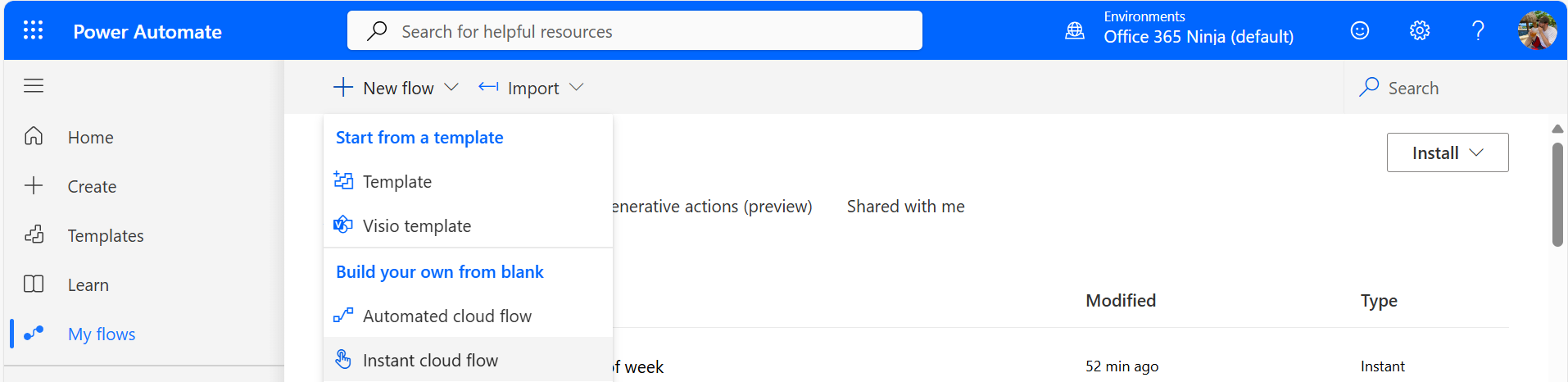Go to Templates in the sidebar
Viewport: 1568px width, 382px height.
point(105,236)
